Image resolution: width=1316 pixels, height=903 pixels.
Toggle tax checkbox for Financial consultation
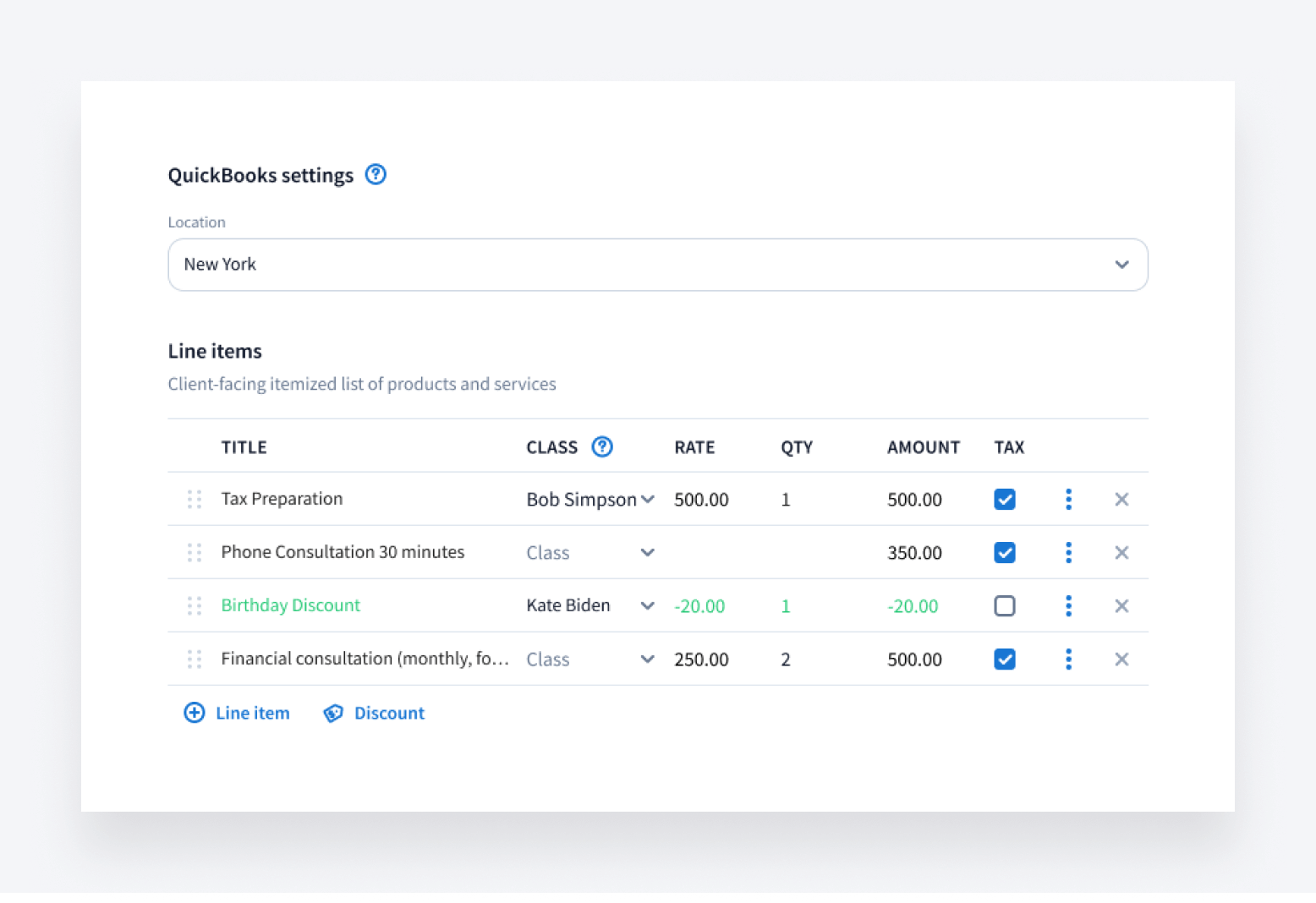[x=1005, y=659]
